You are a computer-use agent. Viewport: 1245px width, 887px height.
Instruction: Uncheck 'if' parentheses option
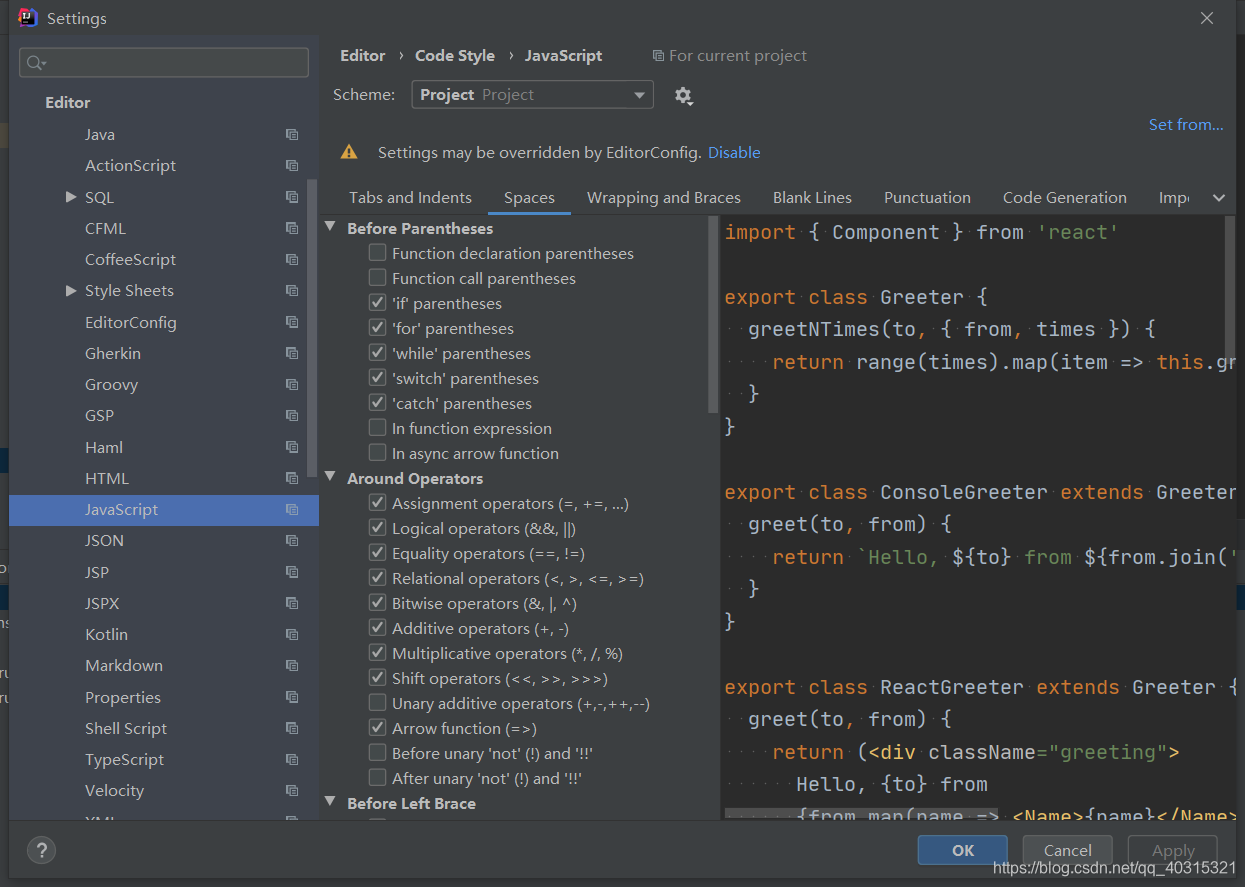pyautogui.click(x=377, y=303)
